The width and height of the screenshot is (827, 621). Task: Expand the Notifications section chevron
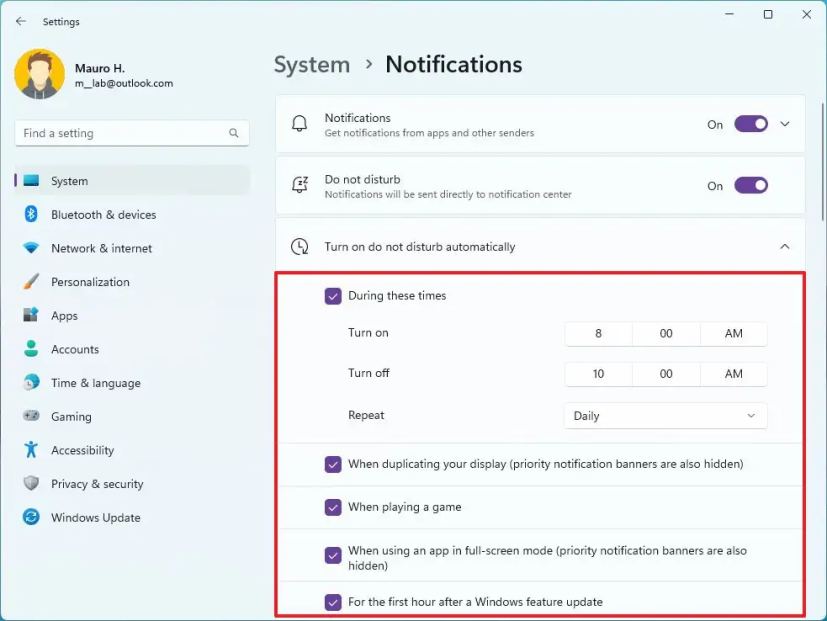click(x=785, y=124)
